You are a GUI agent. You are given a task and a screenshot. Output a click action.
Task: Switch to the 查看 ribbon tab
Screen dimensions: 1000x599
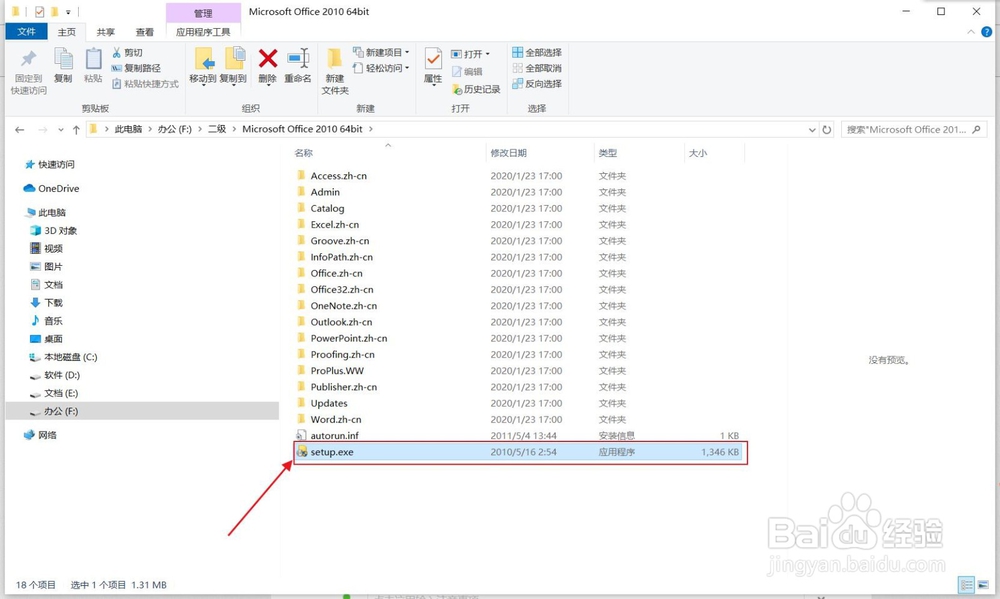click(145, 32)
